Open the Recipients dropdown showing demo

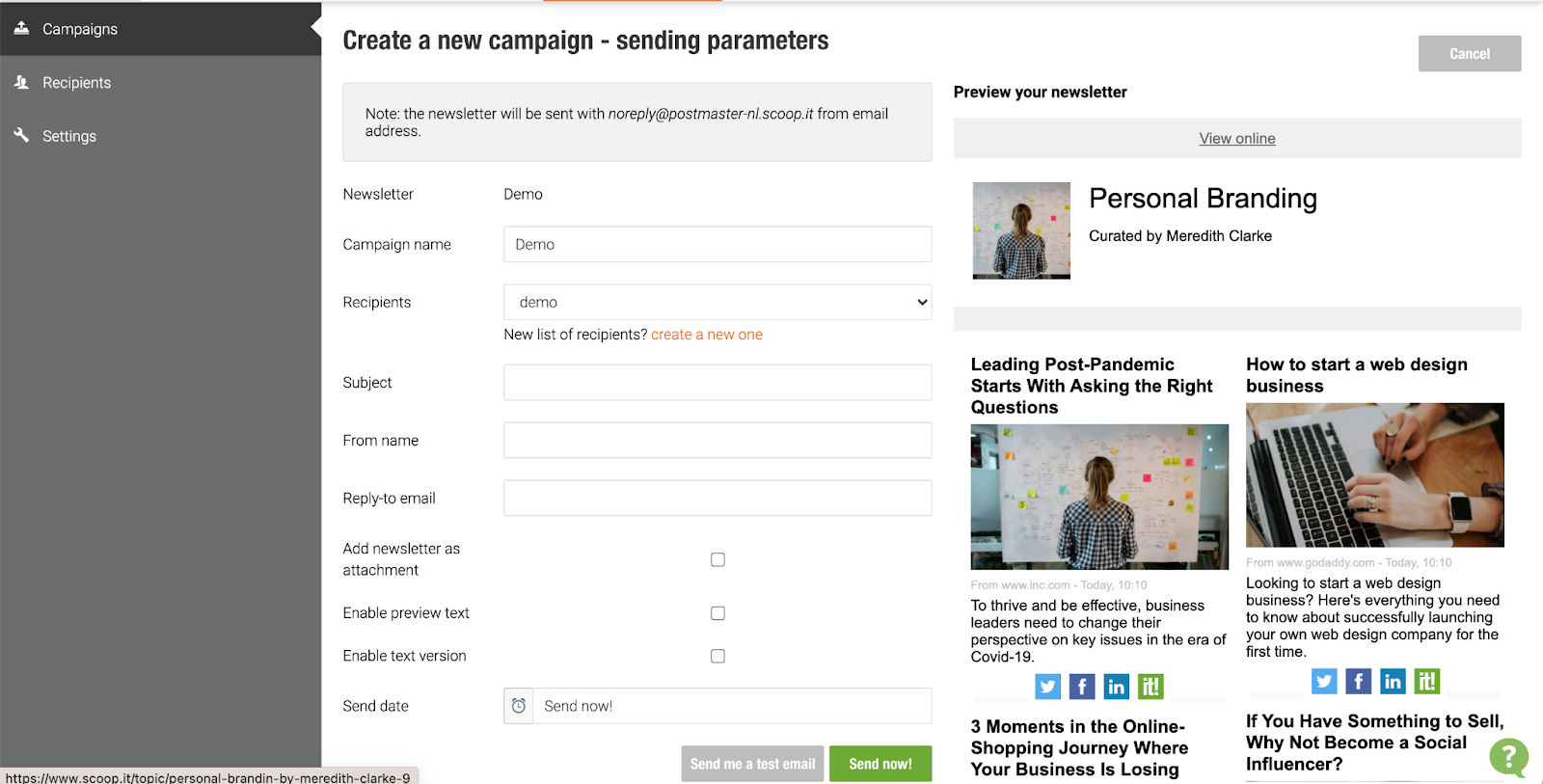[717, 302]
